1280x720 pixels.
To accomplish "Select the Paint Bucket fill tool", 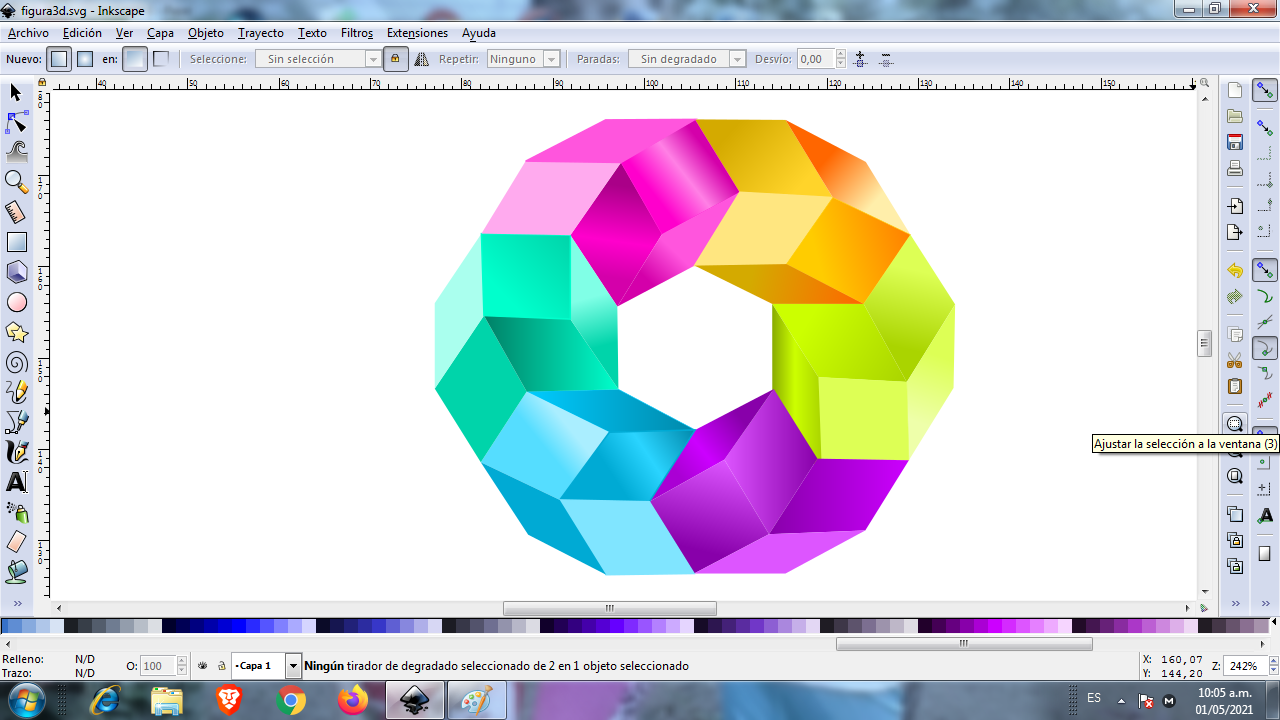I will [16, 572].
